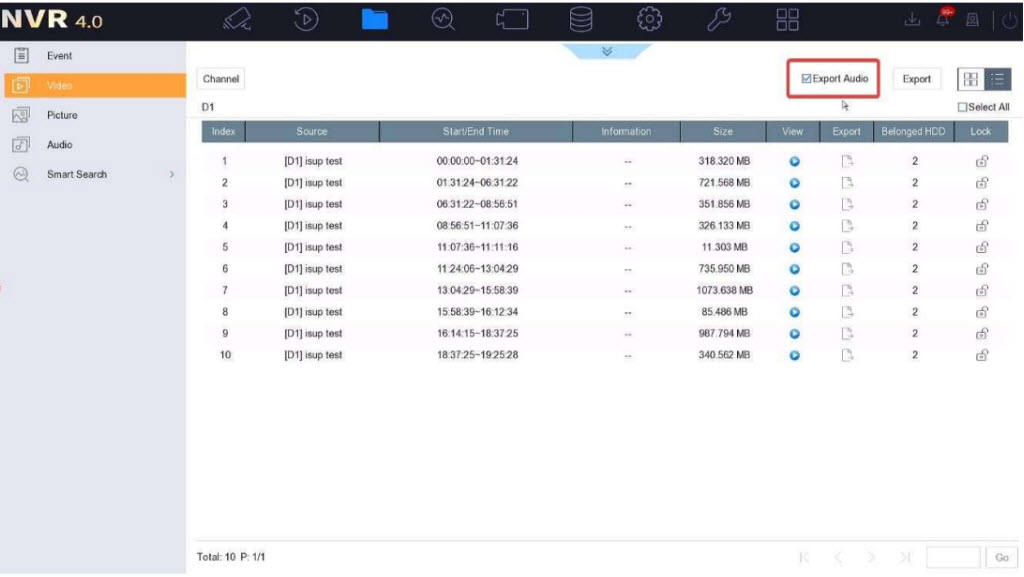The height and width of the screenshot is (577, 1024).
Task: Open the maintenance wrench icon
Action: 719,20
